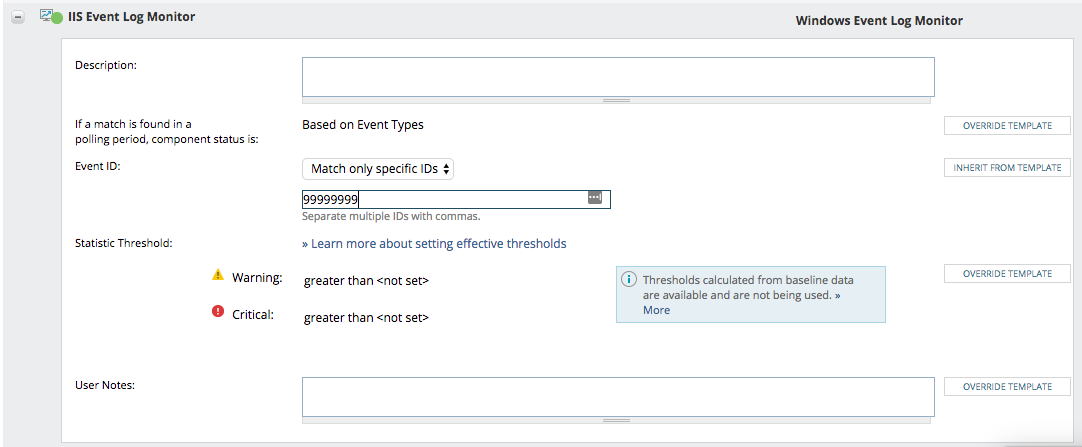Viewport: 1082px width, 447px height.
Task: Click the 'Statistic Threshold:' label
Action: 124,243
